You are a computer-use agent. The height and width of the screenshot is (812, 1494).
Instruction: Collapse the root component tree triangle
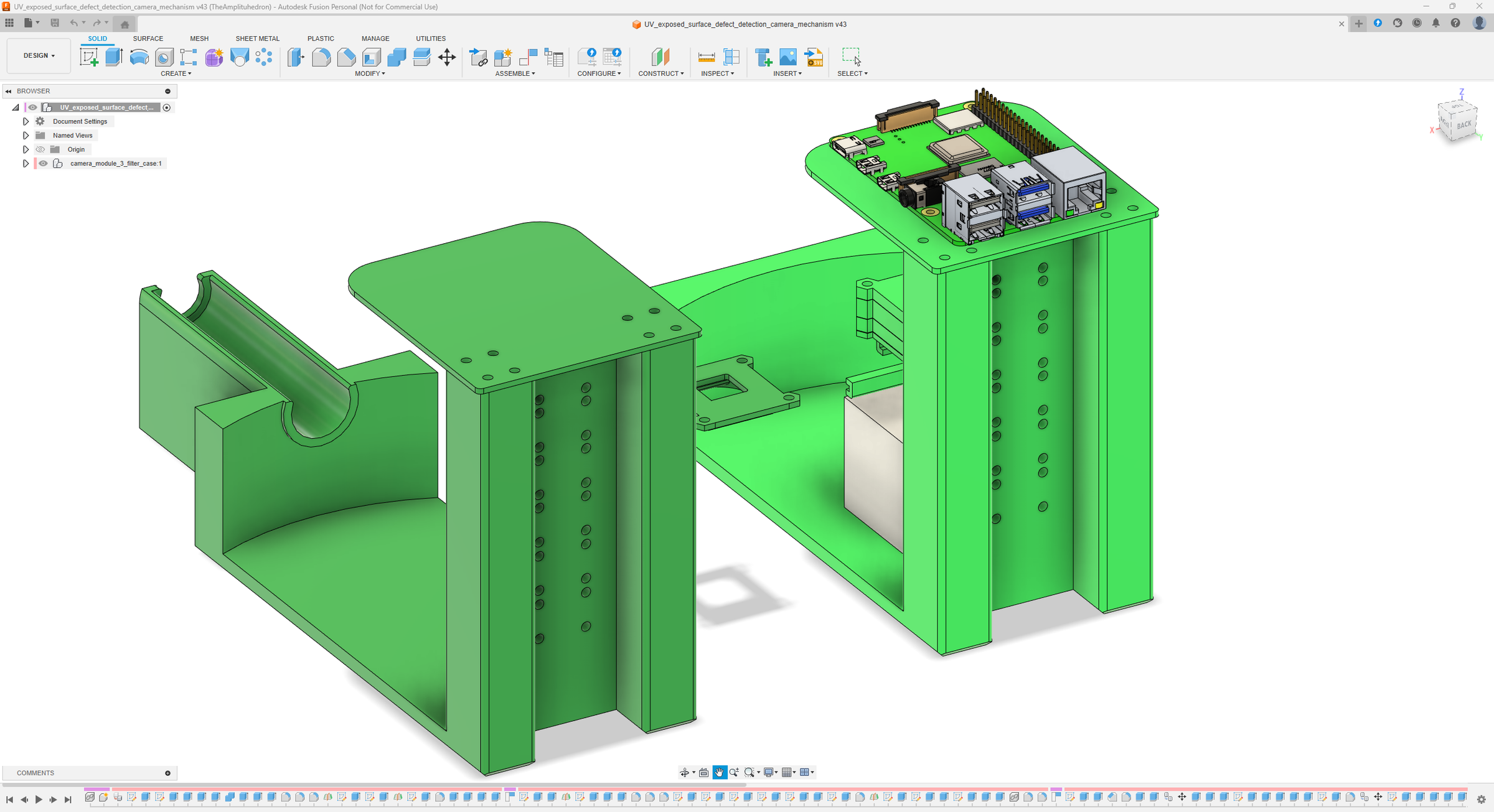(x=16, y=108)
